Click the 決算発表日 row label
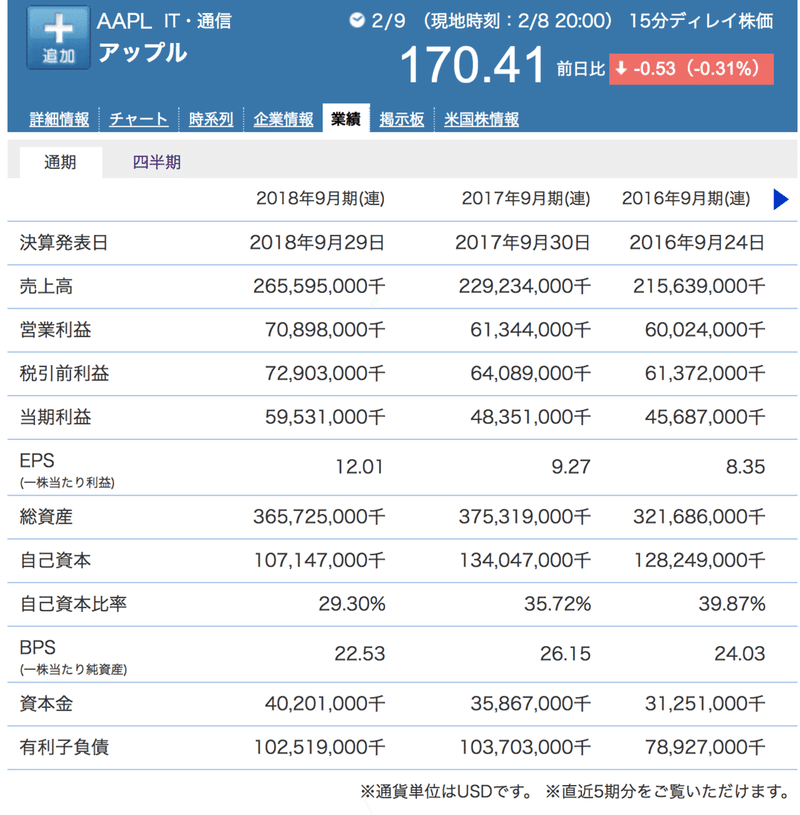 (x=63, y=243)
